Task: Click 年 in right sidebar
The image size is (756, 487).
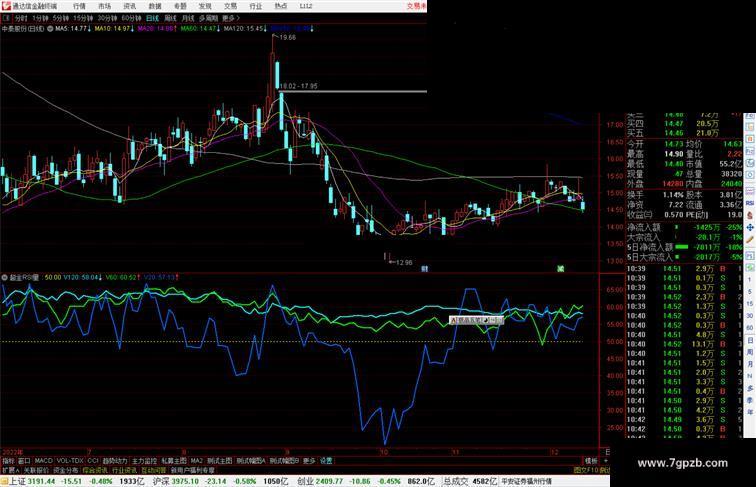Action: point(750,412)
